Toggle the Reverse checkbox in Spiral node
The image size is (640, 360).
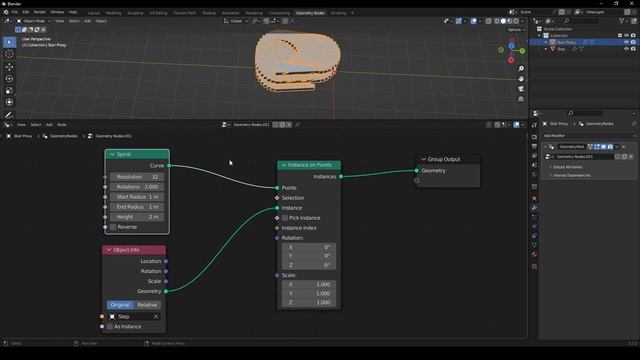coord(113,227)
